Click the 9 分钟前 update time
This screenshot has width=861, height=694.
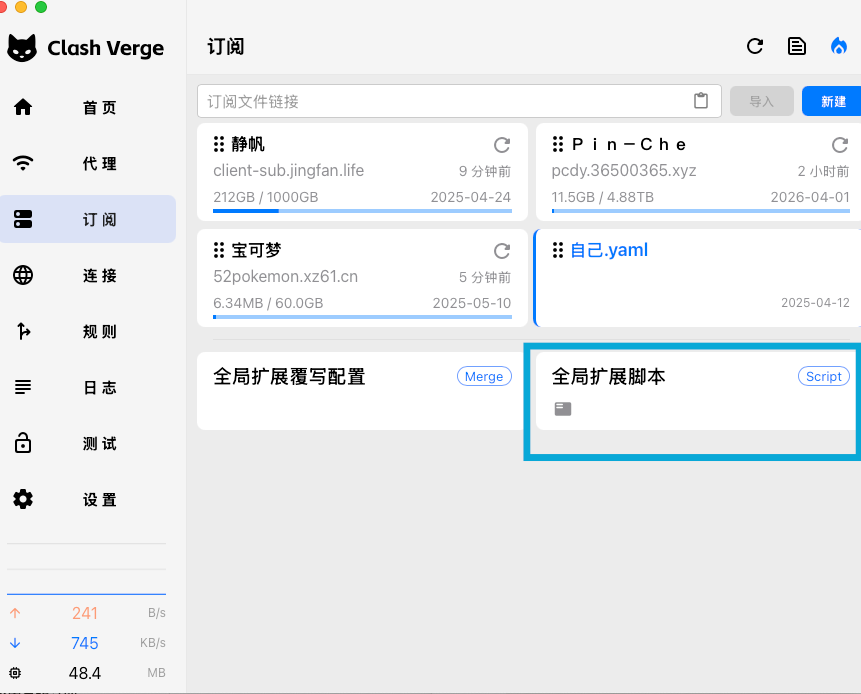click(x=485, y=171)
